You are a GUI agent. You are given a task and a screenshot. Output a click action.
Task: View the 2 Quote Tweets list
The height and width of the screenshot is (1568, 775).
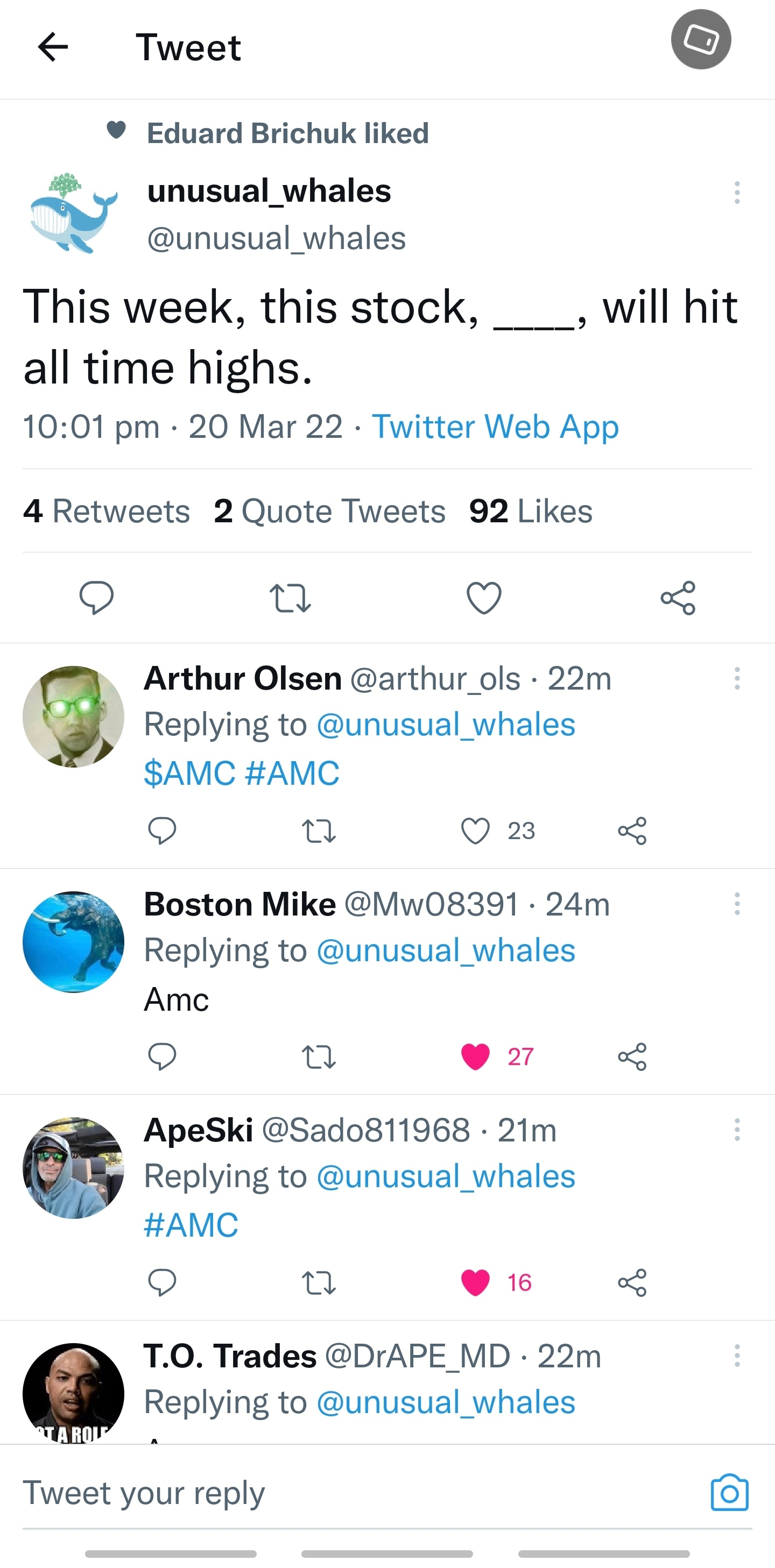329,510
